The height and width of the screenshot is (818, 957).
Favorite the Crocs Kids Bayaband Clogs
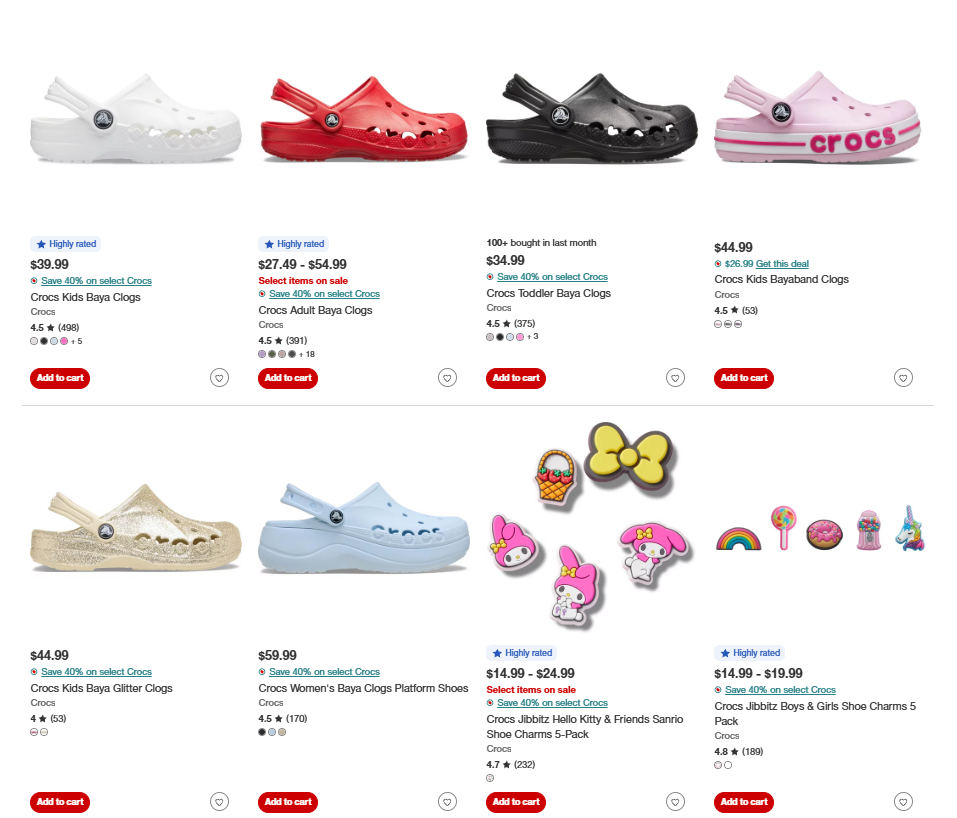[903, 378]
